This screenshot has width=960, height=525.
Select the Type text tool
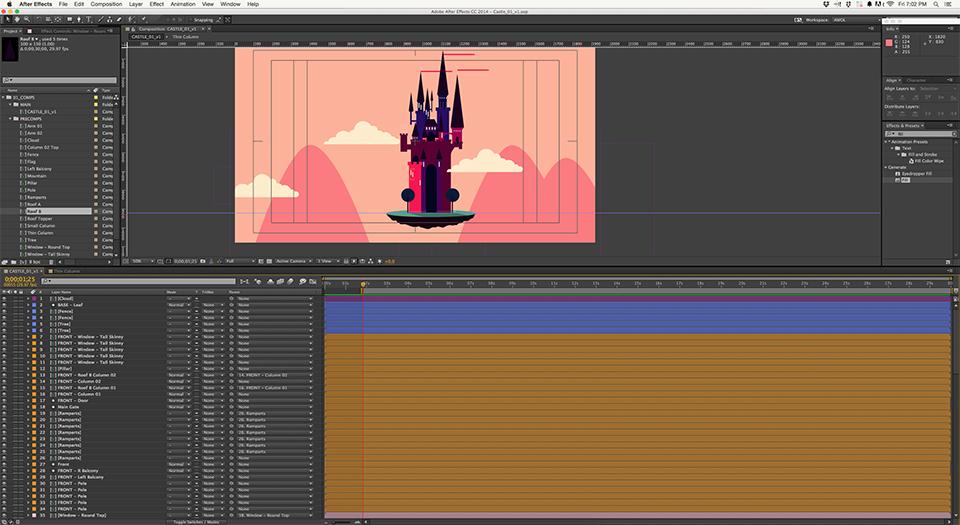(89, 20)
